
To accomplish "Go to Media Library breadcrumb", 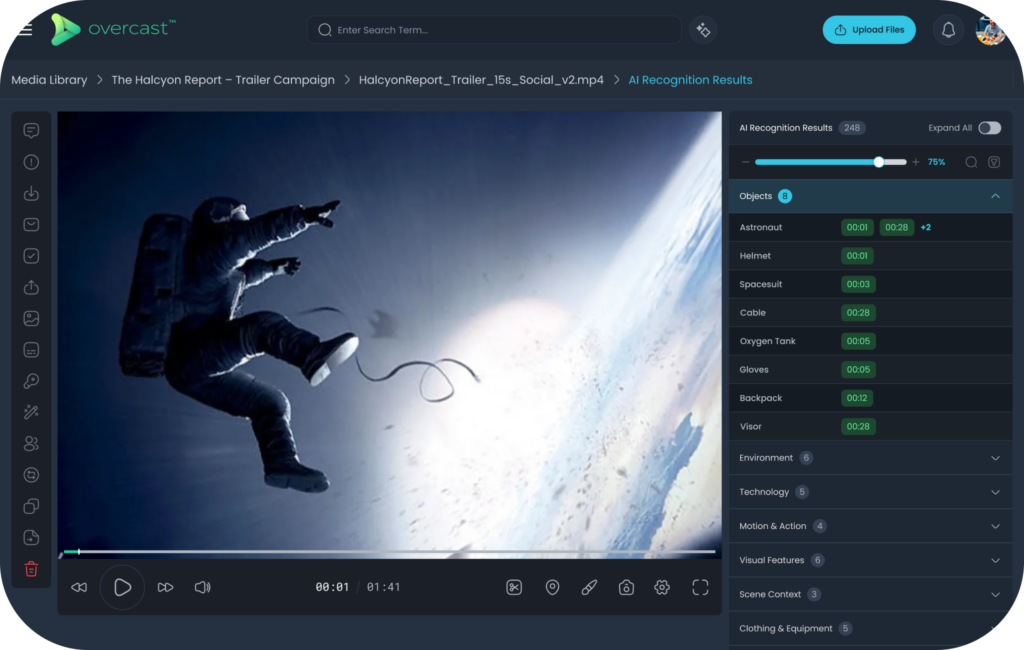I will pyautogui.click(x=49, y=80).
